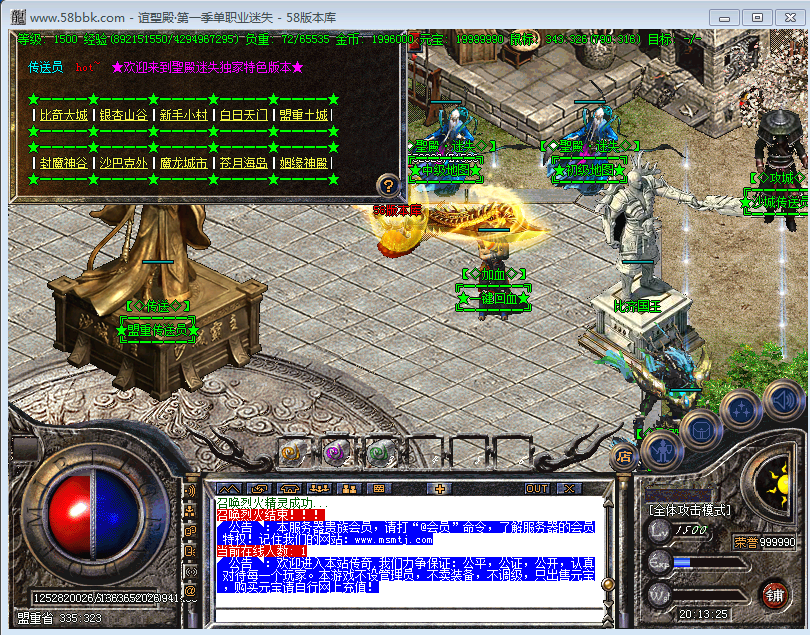The image size is (810, 635).
Task: Click the sun day-night indicator
Action: pyautogui.click(x=778, y=486)
